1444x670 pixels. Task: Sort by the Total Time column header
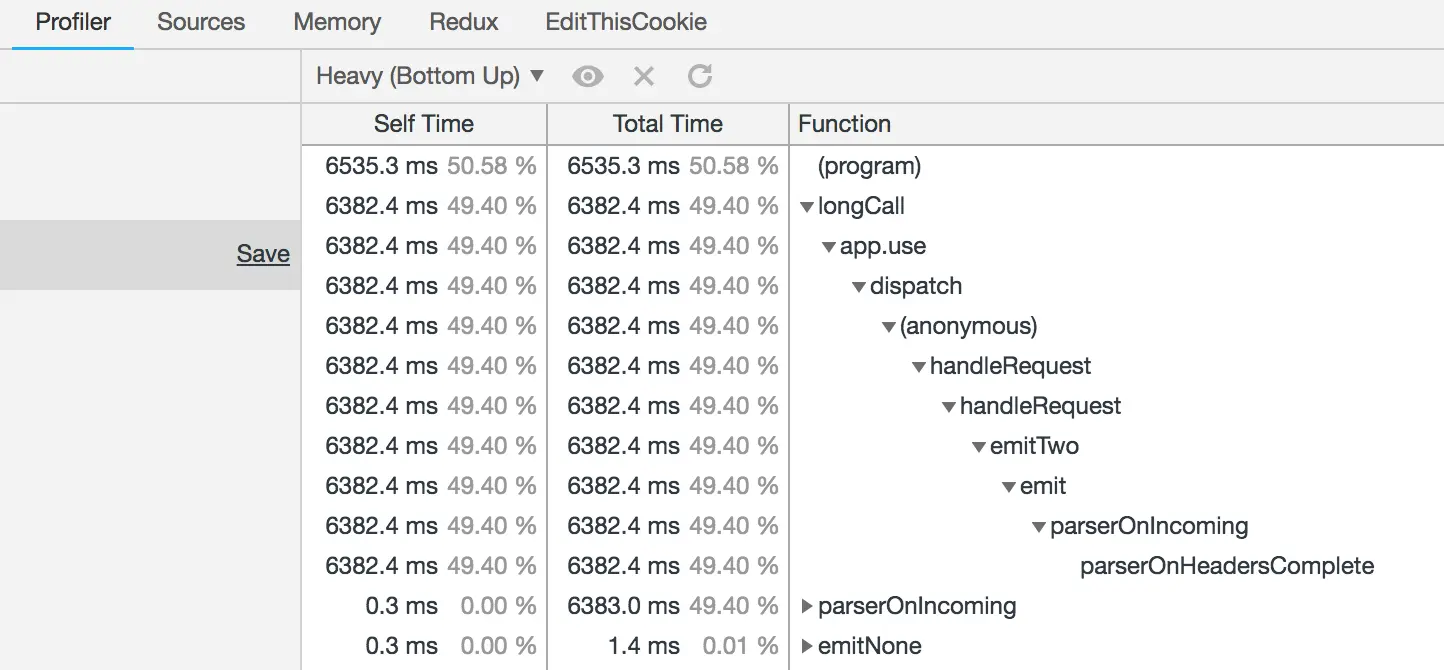coord(667,124)
